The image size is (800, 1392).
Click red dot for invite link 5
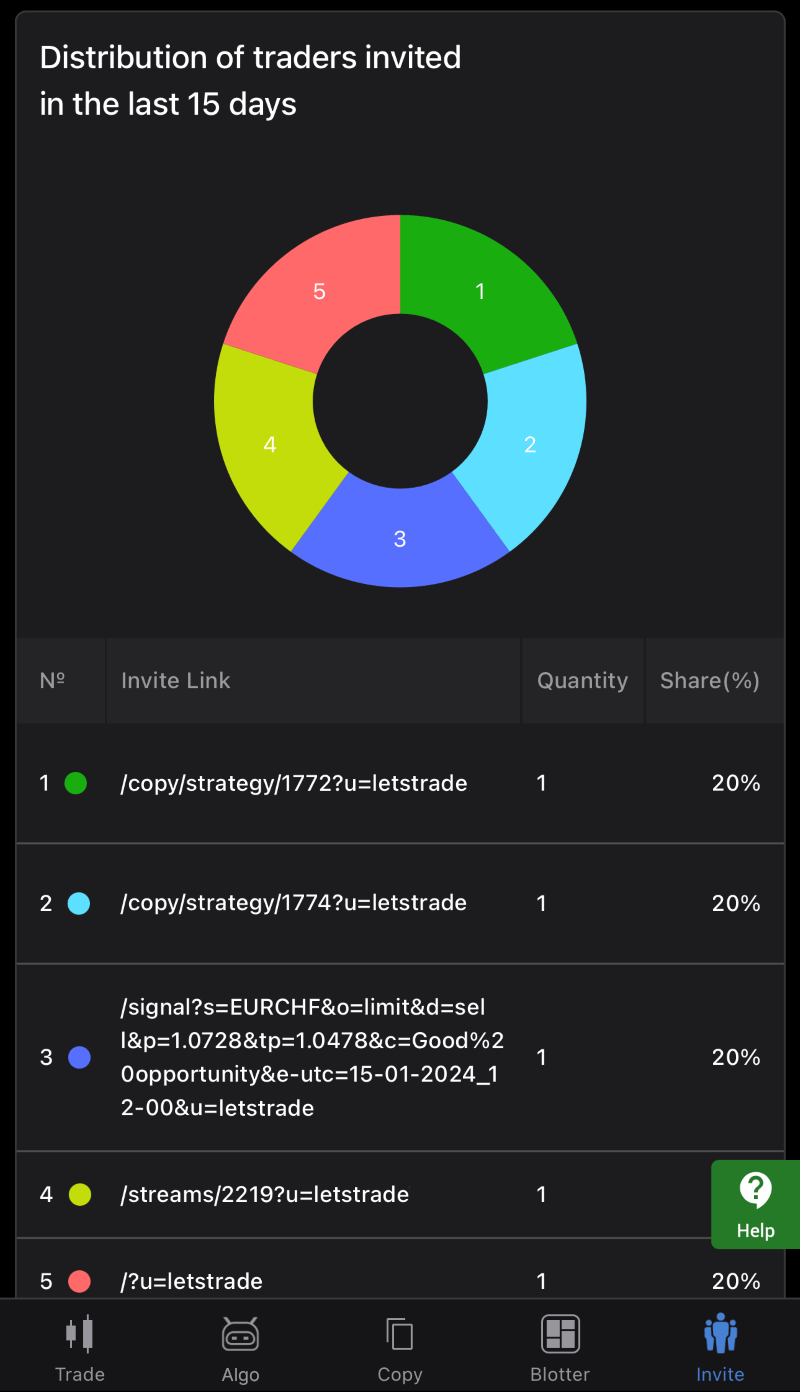tap(79, 1281)
